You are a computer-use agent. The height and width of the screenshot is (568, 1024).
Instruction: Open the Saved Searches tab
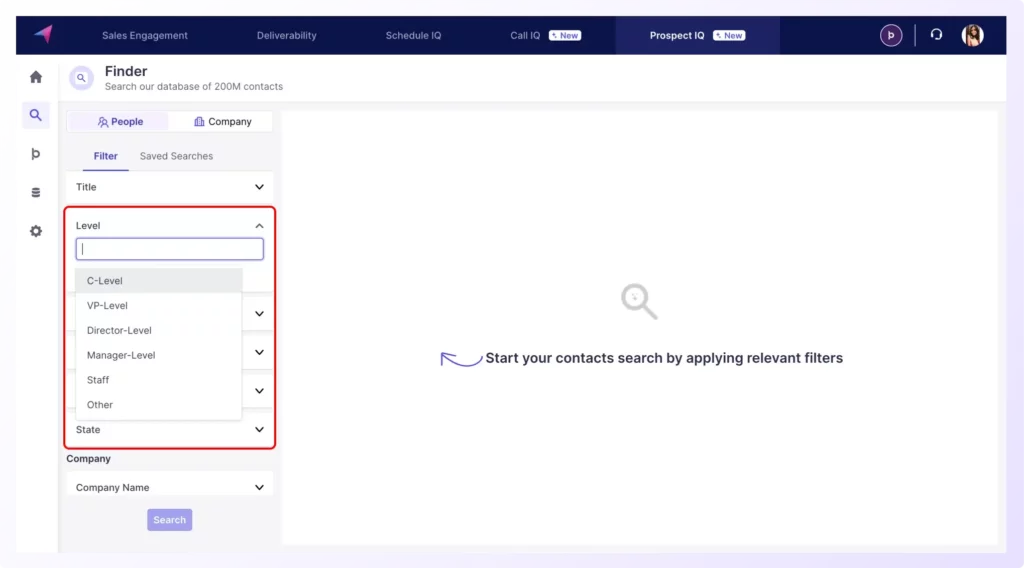[176, 156]
